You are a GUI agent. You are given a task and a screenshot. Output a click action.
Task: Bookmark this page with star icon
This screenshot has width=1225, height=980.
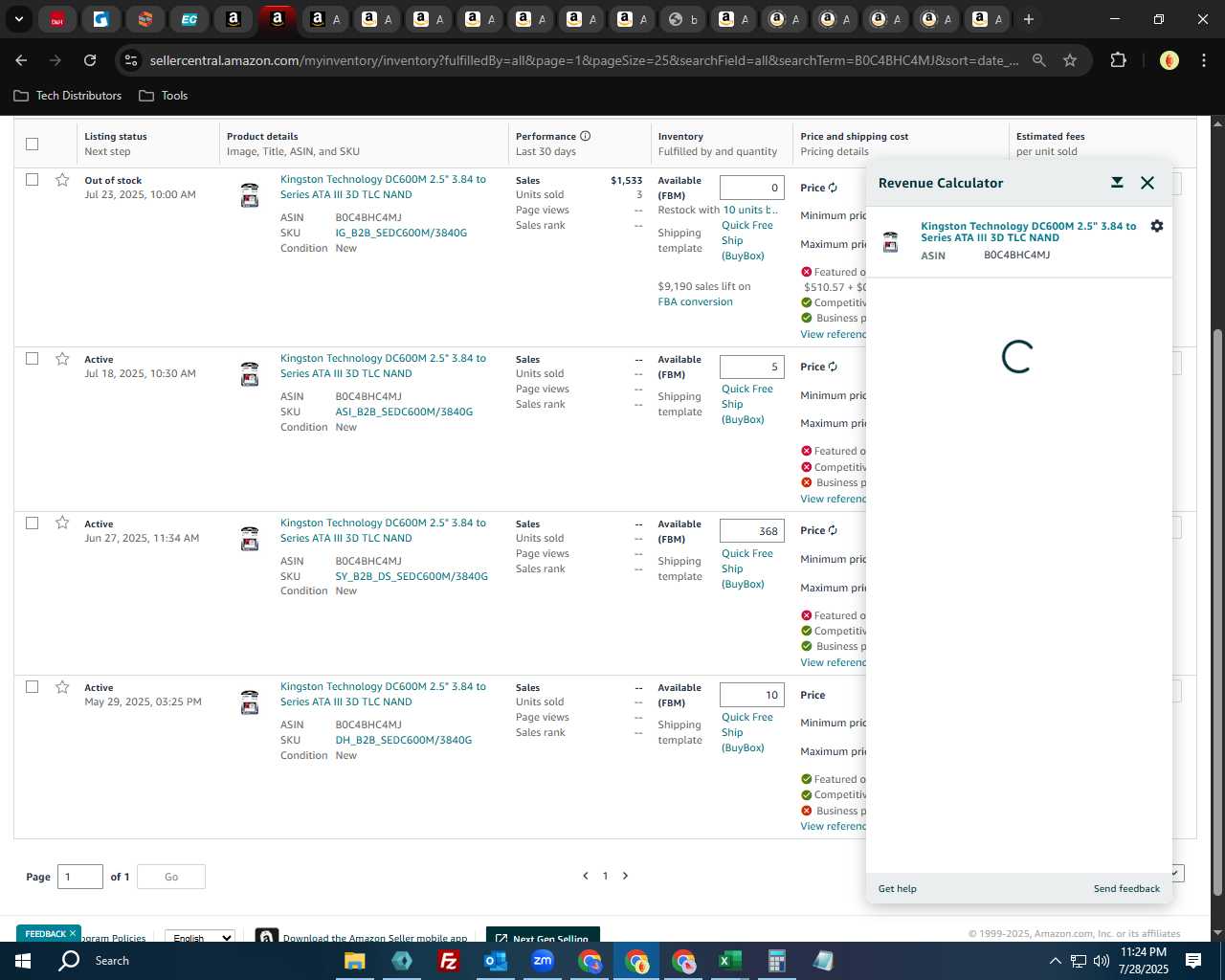1070,60
